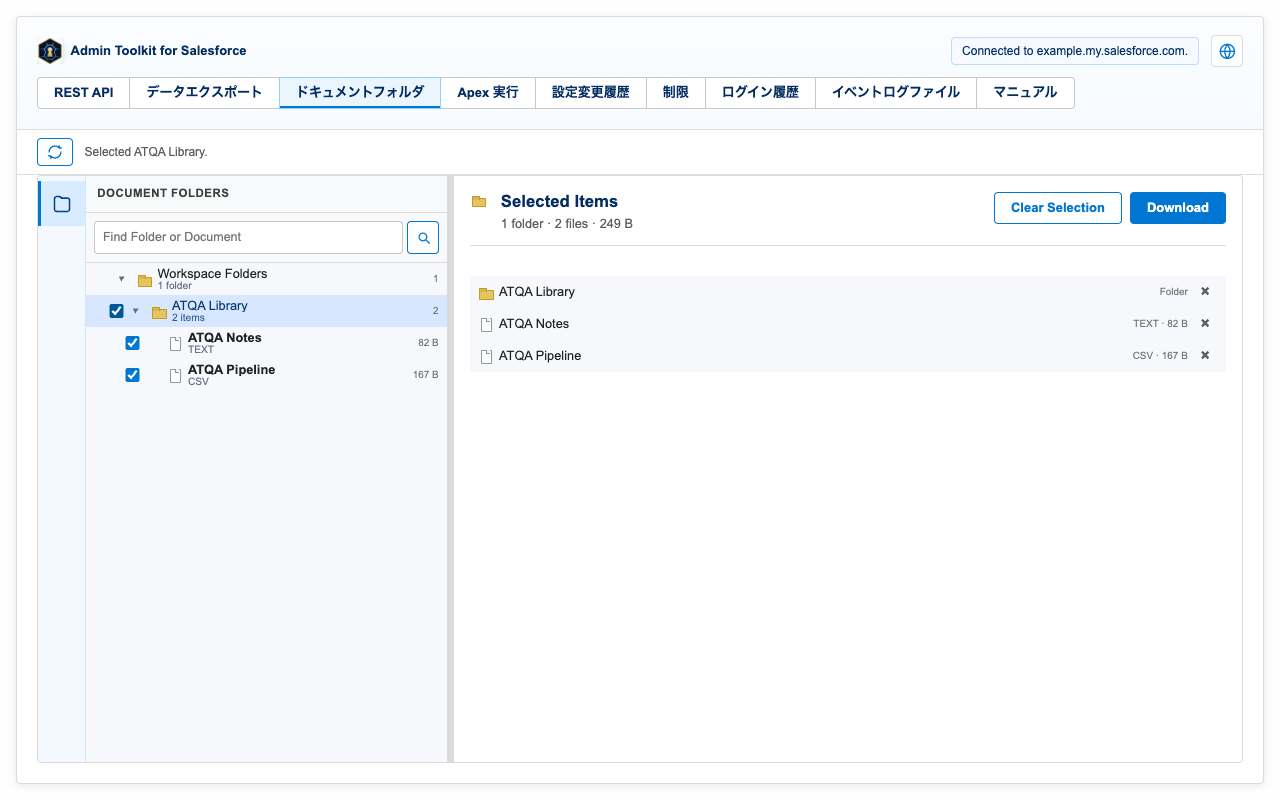This screenshot has height=800, width=1280.
Task: Collapse the Workspace Folders tree node
Action: point(122,279)
